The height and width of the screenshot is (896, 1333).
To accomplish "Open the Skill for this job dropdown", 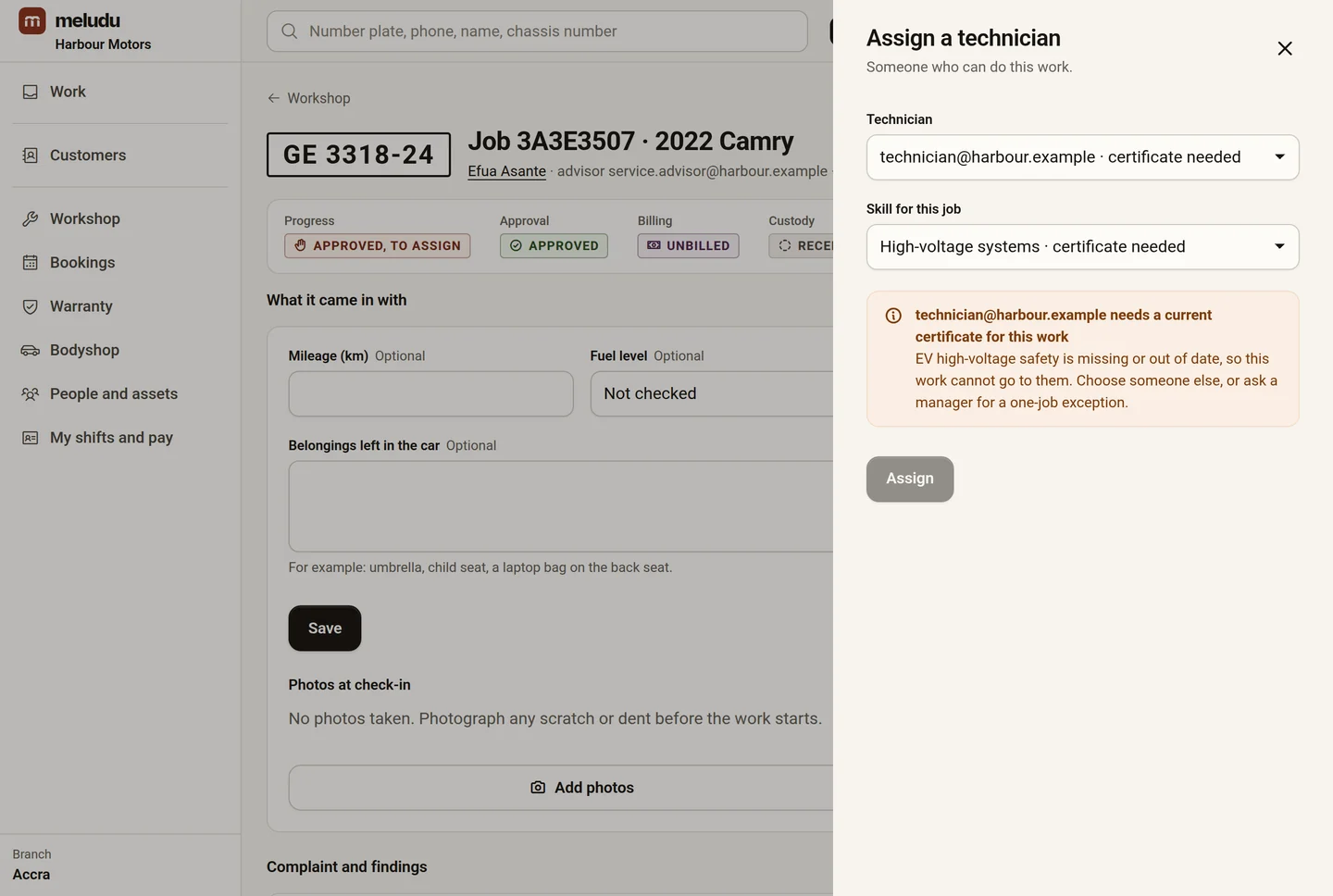I will click(1083, 247).
